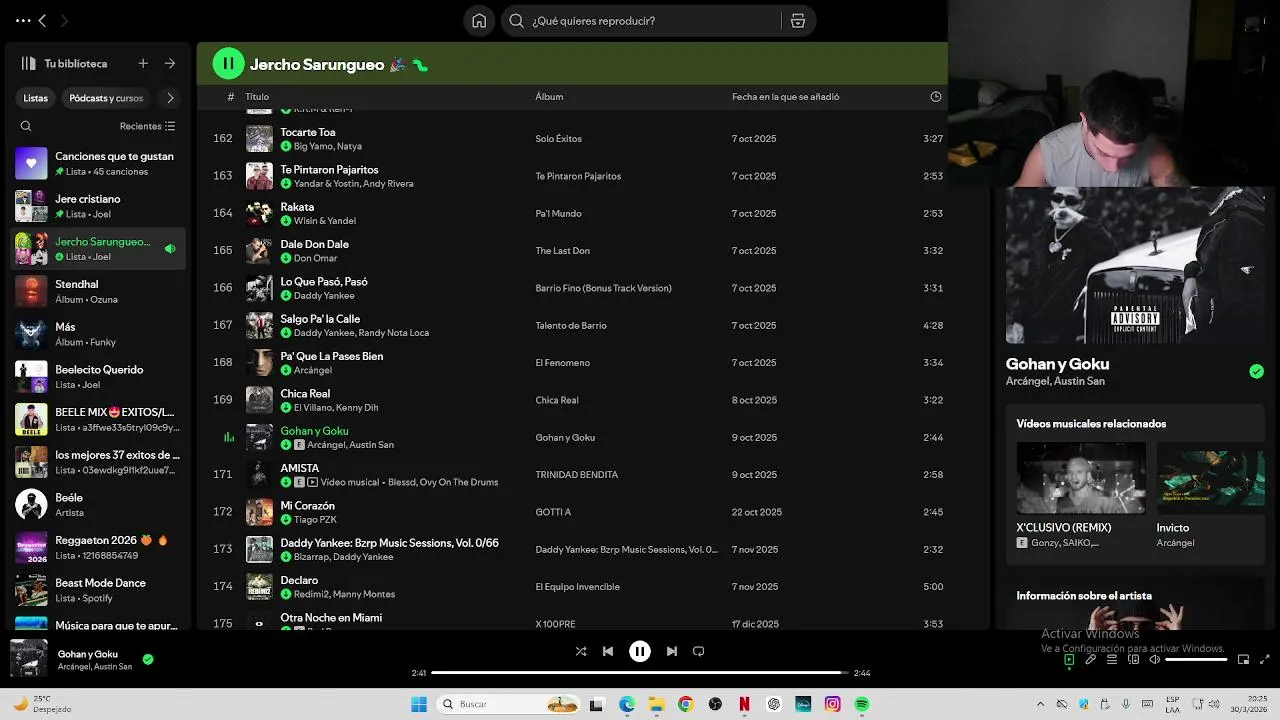Pause with center player button
The image size is (1280, 720).
[x=640, y=651]
